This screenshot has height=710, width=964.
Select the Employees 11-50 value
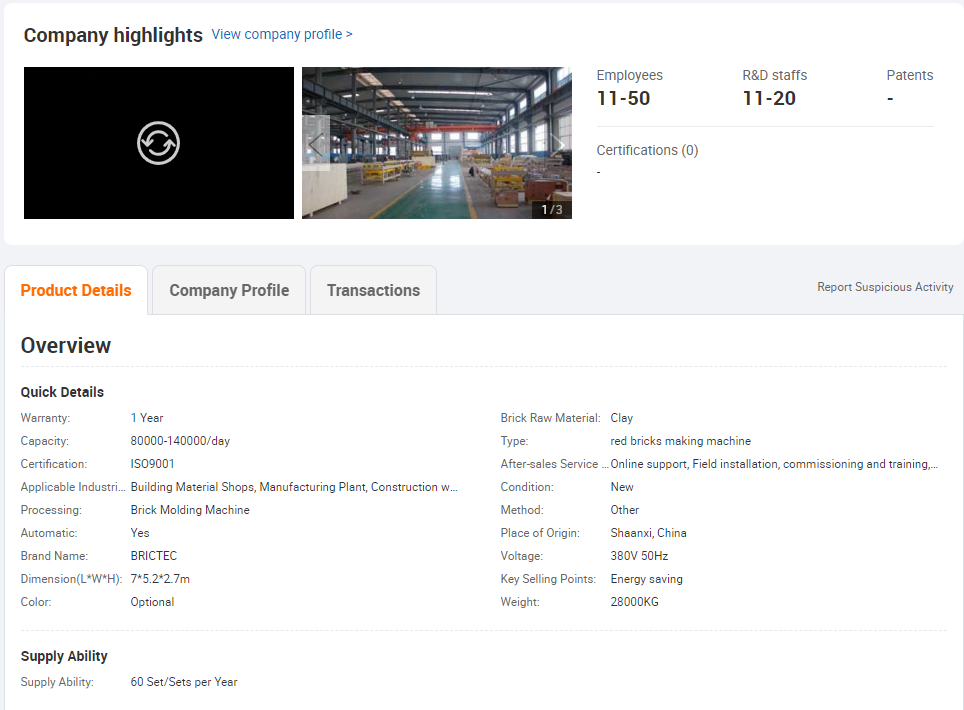(x=623, y=98)
